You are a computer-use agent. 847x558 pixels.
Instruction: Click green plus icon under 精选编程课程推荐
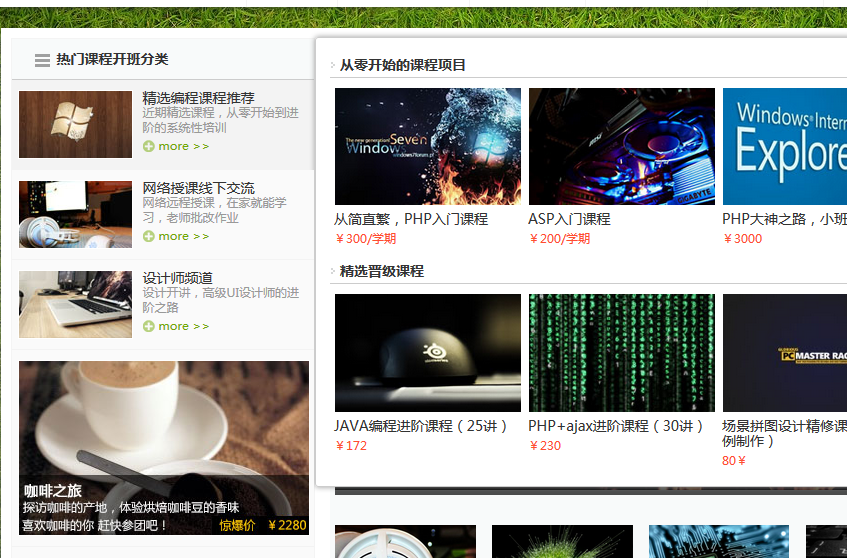point(149,147)
